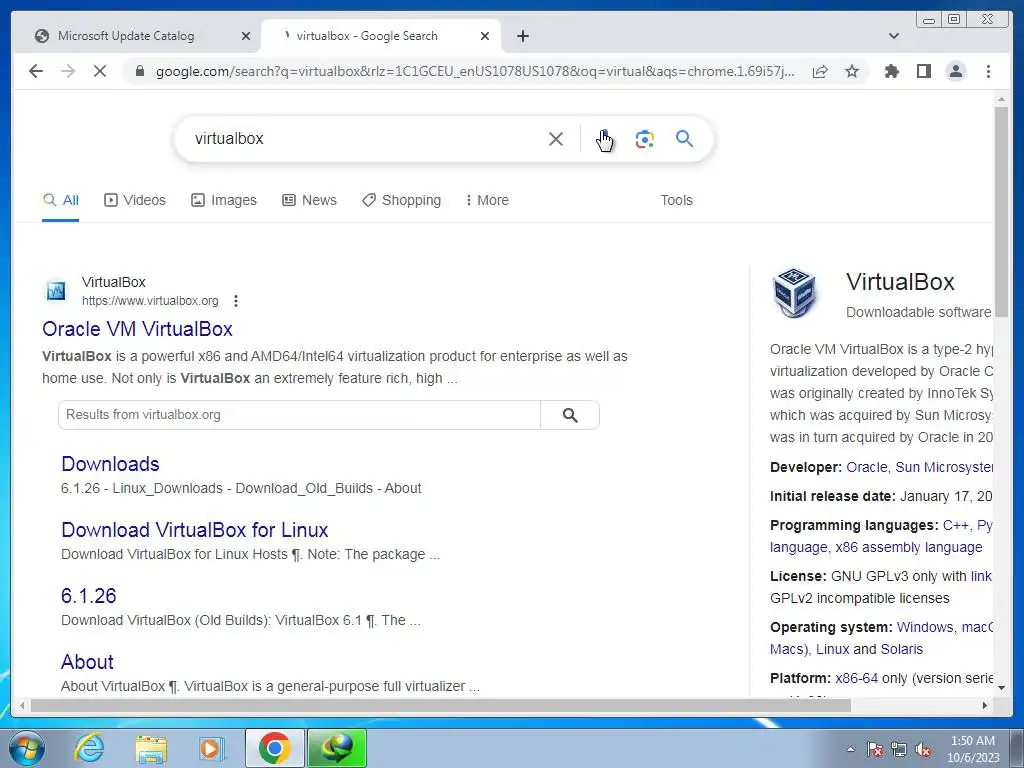1024x768 pixels.
Task: Follow the Solaris operating system link
Action: pyautogui.click(x=901, y=649)
